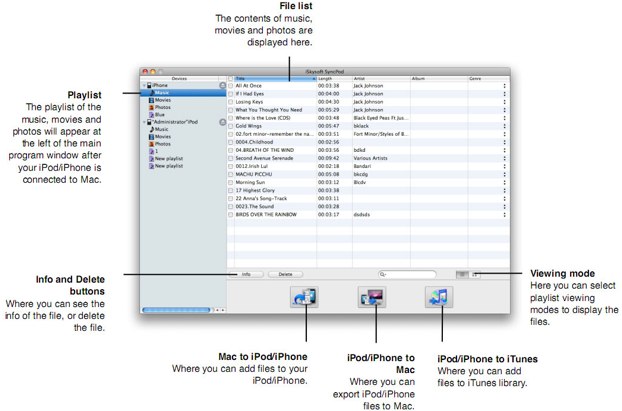
Task: Select the song 04.BREATH OF THE WIND
Action: point(265,150)
